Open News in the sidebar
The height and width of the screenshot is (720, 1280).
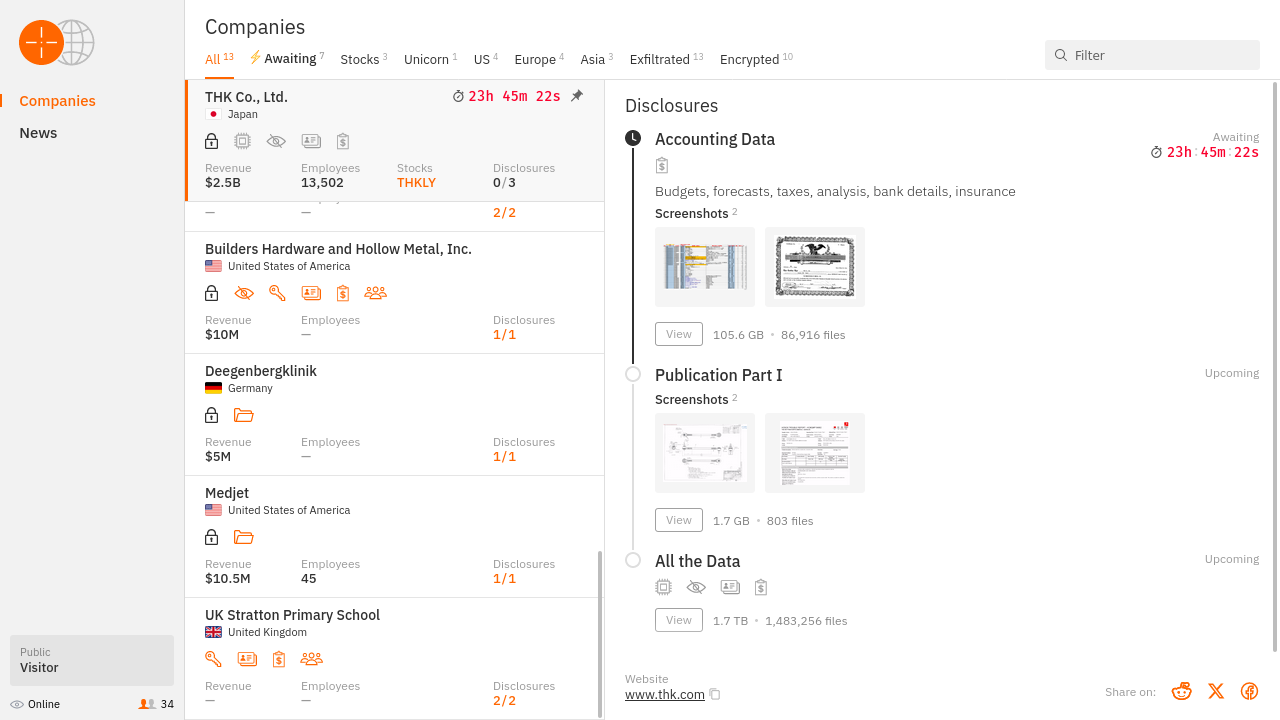coord(38,133)
